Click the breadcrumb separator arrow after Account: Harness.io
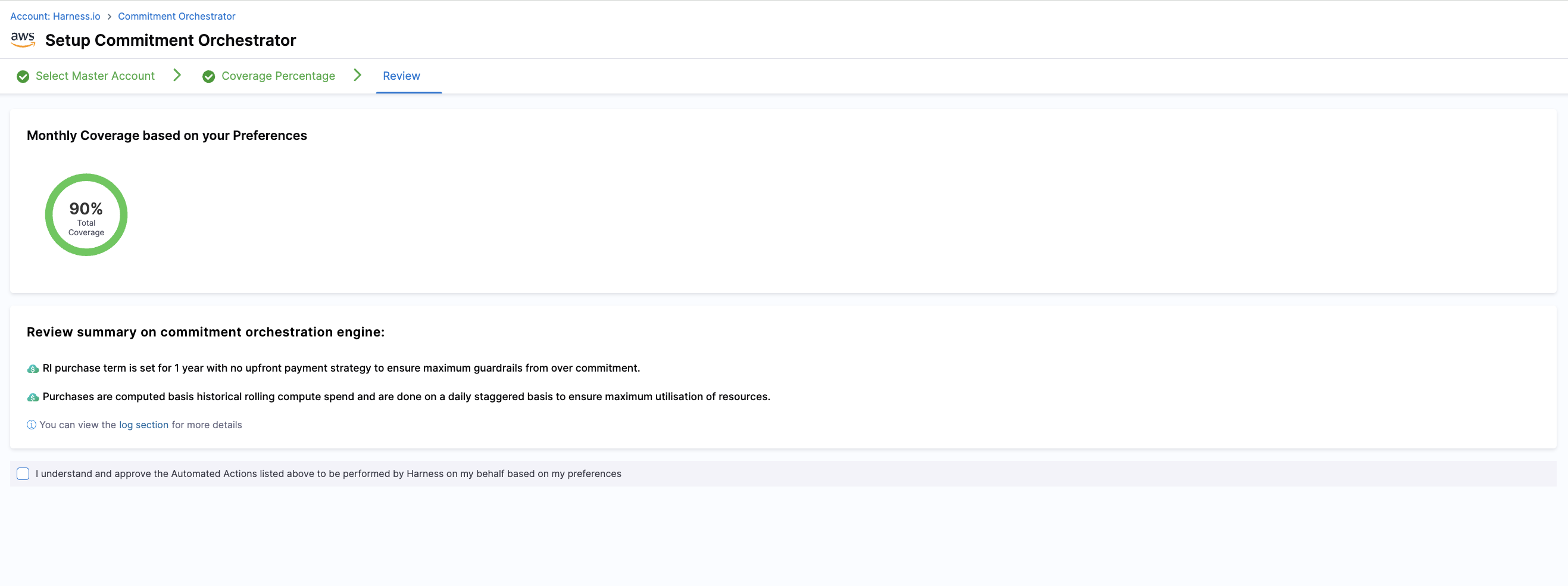1568x586 pixels. [110, 17]
